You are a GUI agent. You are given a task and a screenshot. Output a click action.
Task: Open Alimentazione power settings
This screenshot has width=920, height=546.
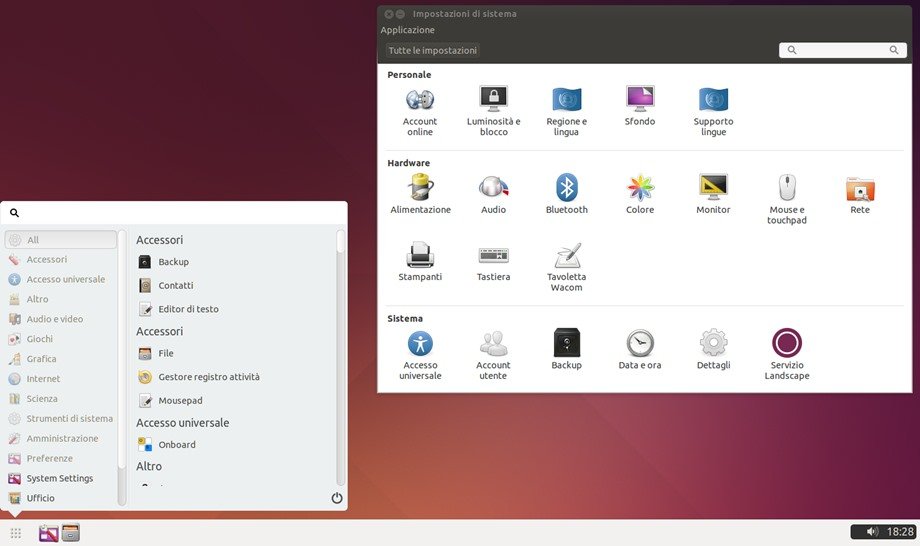coord(420,189)
